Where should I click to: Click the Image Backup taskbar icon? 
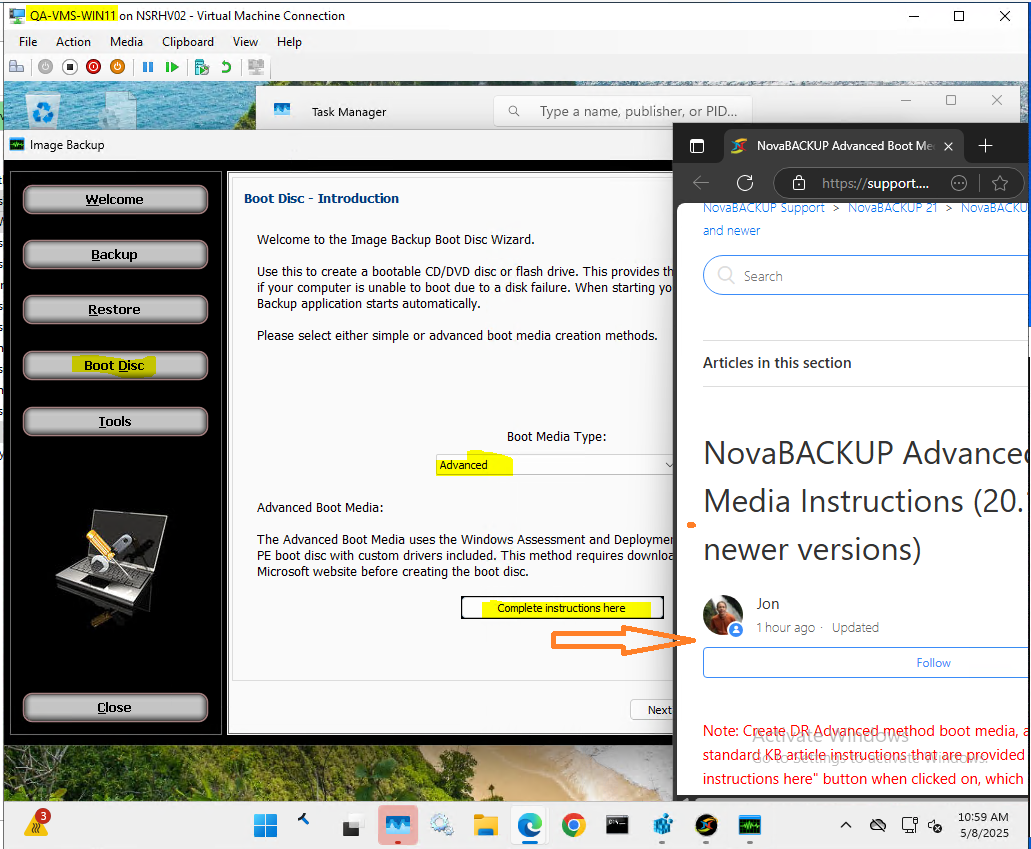point(750,825)
